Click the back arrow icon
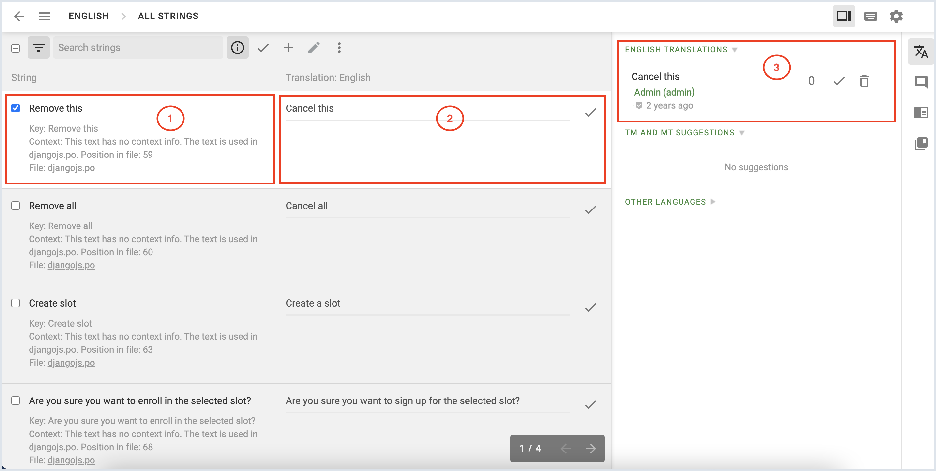Screen dimensions: 936x471 pos(19,16)
